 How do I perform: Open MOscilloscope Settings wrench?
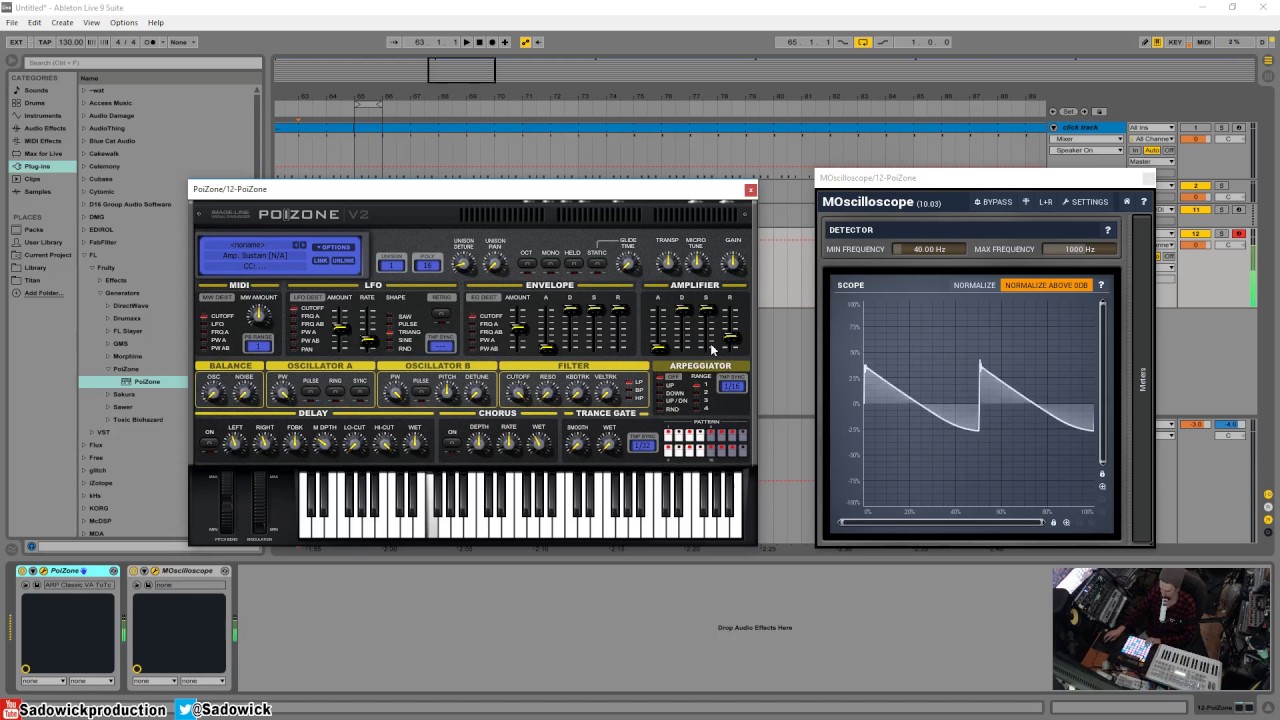pyautogui.click(x=1085, y=202)
